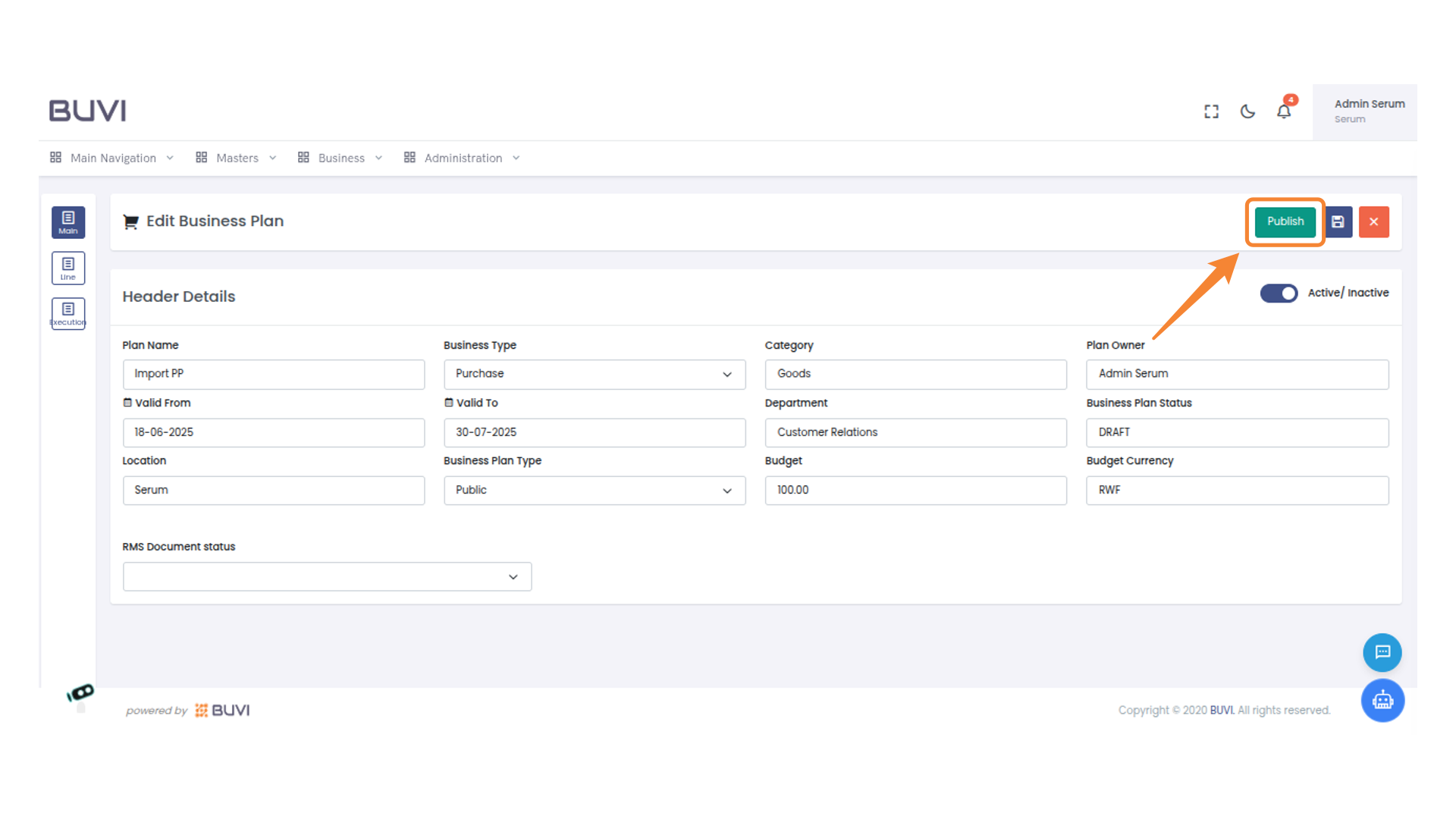This screenshot has height=819, width=1456.
Task: Open the Execution sidebar section icon
Action: (68, 313)
